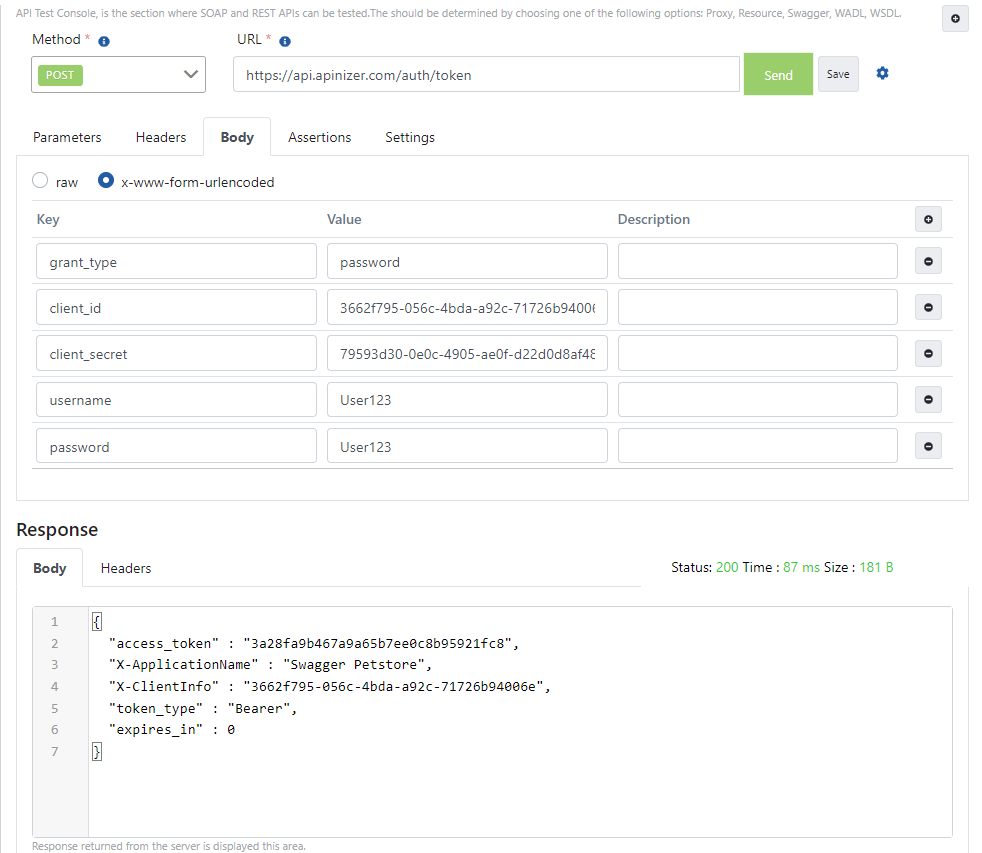Open the response Headers tab
The height and width of the screenshot is (853, 982).
pyautogui.click(x=125, y=568)
